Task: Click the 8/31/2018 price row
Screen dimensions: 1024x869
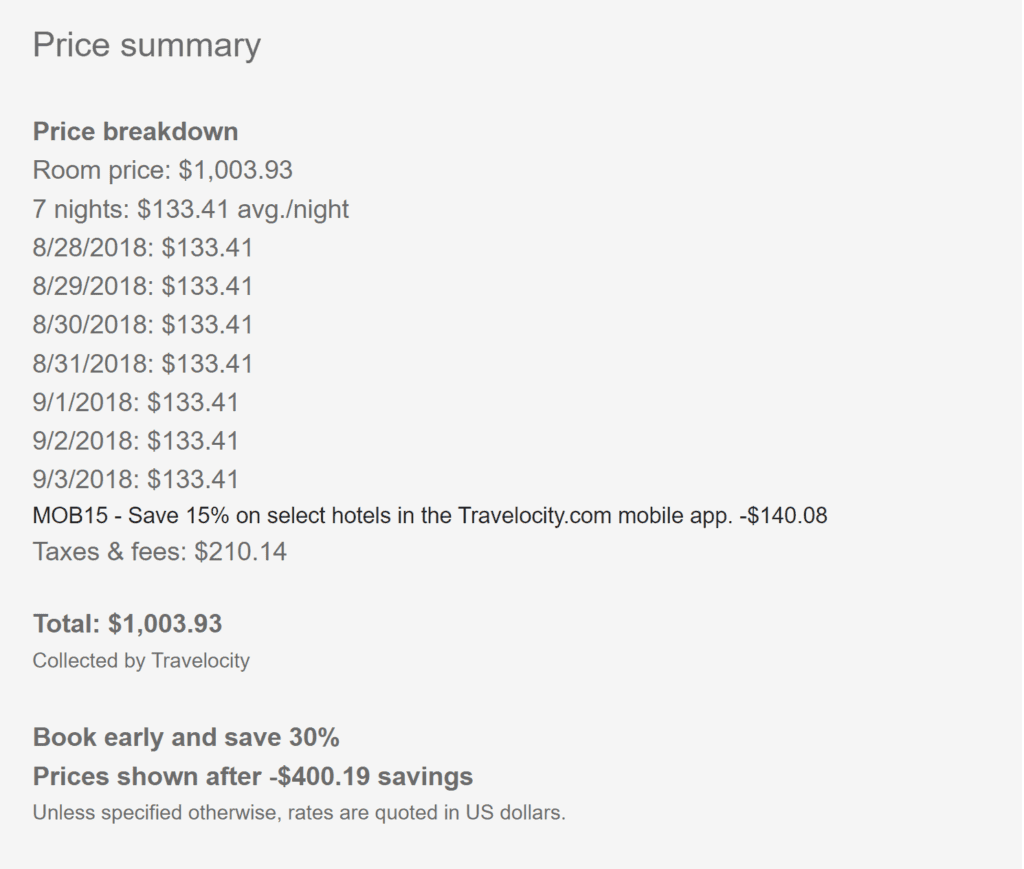Action: point(143,364)
